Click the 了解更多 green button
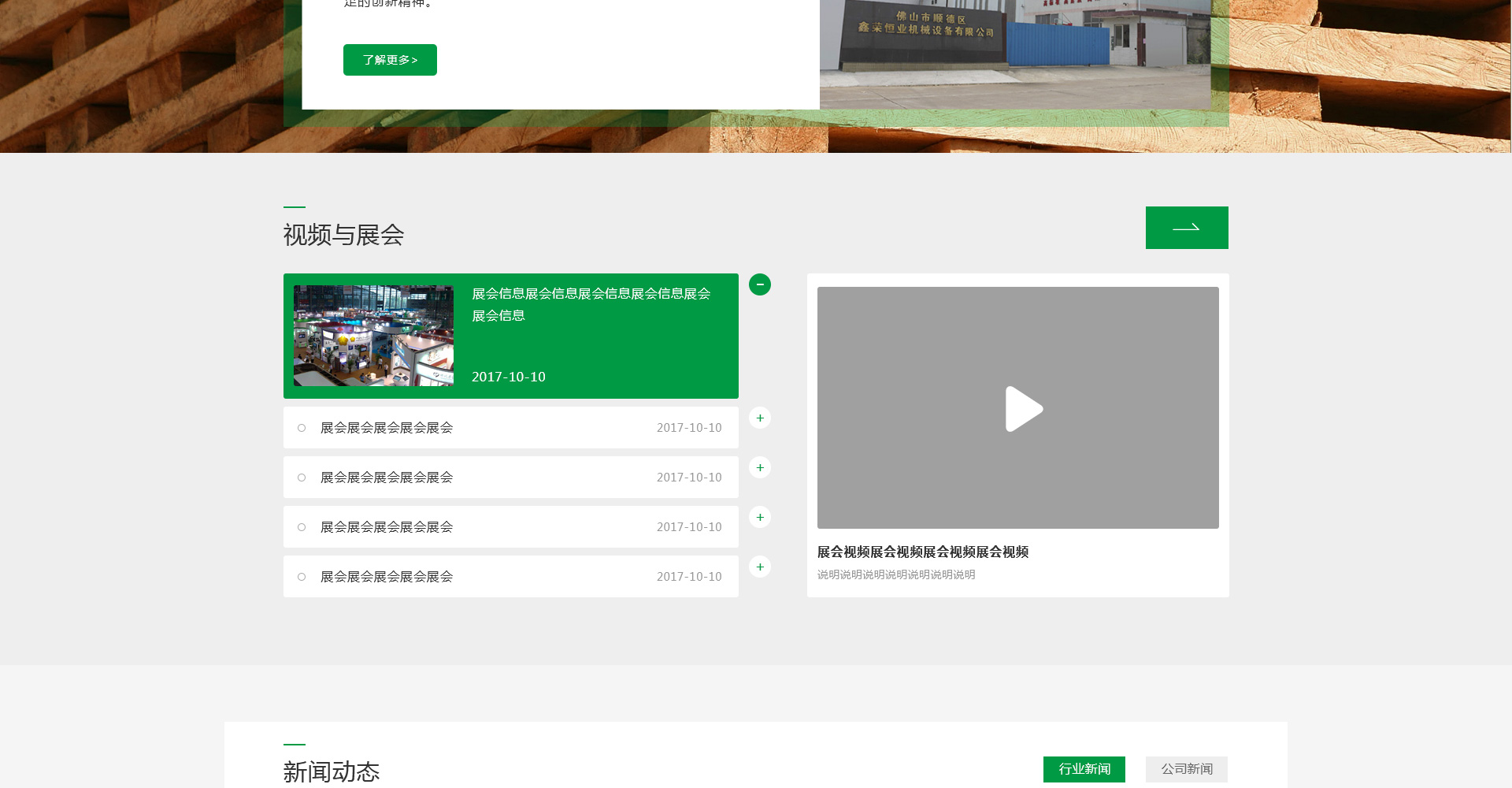Image resolution: width=1512 pixels, height=788 pixels. tap(390, 60)
